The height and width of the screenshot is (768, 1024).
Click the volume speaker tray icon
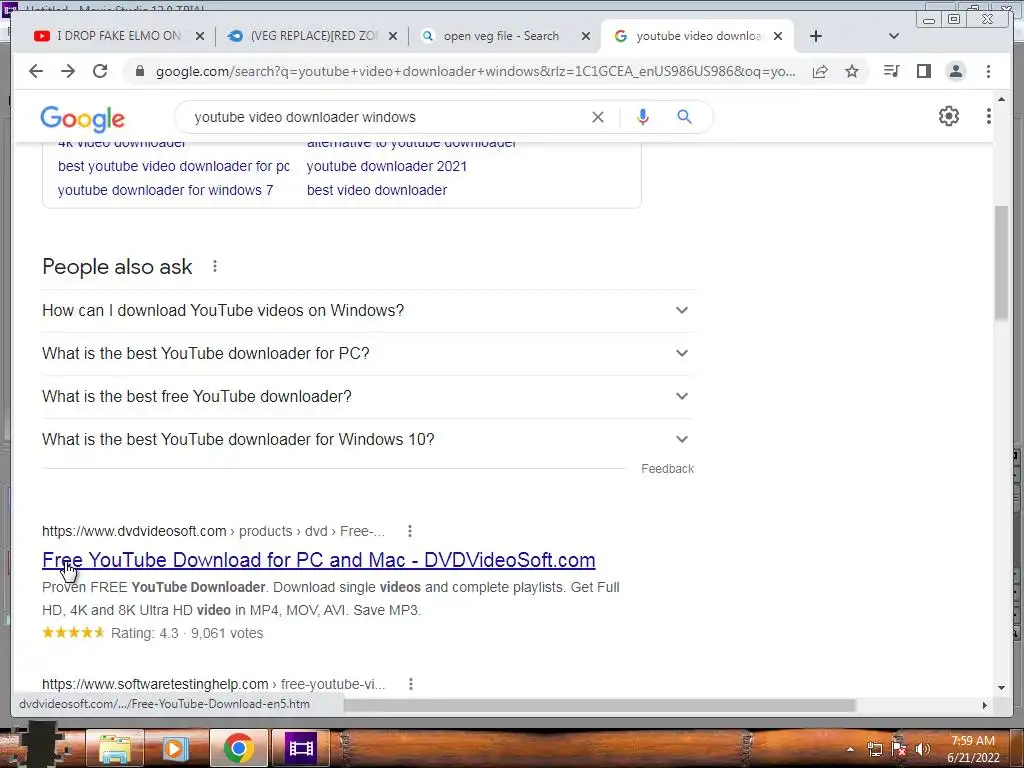[x=922, y=749]
